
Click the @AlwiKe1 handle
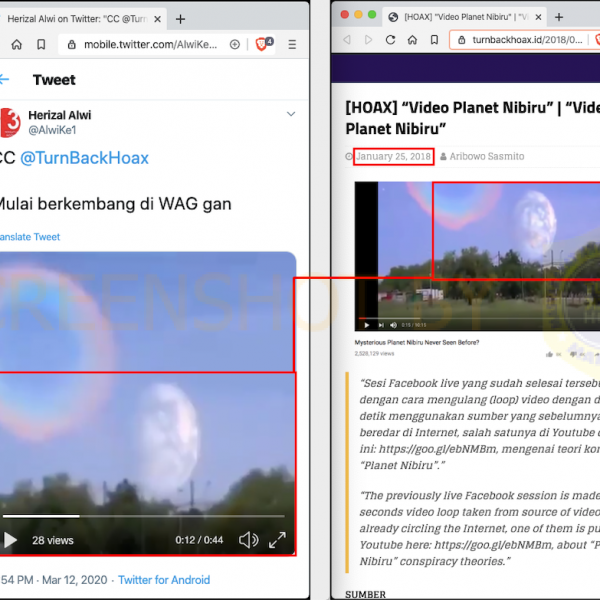(x=52, y=130)
